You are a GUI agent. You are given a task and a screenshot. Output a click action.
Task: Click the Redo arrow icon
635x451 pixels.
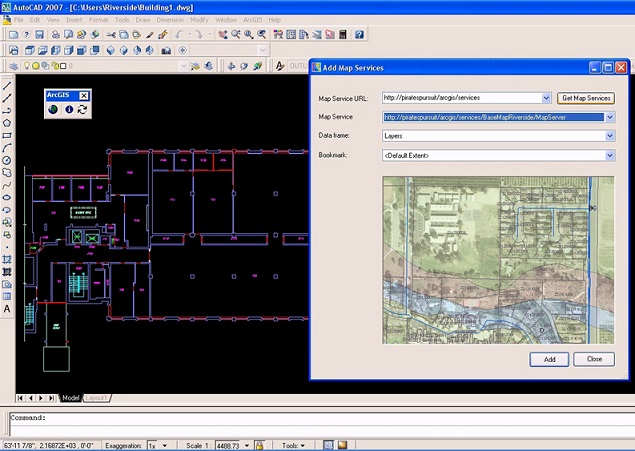coord(198,35)
